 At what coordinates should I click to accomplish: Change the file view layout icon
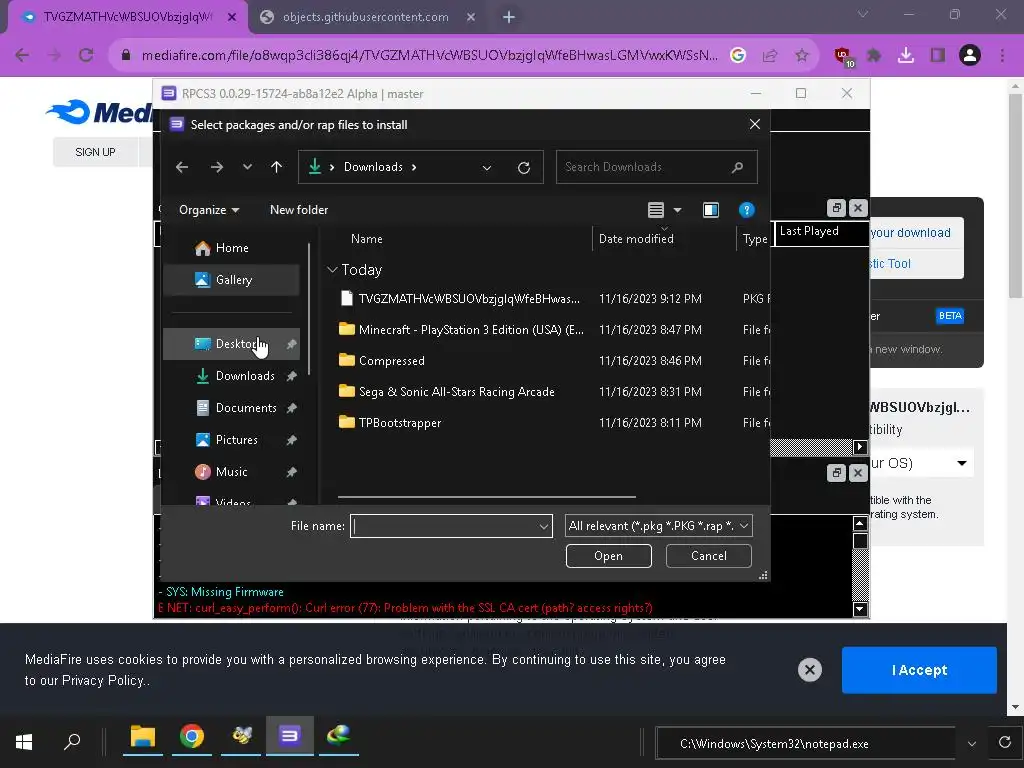click(x=656, y=210)
